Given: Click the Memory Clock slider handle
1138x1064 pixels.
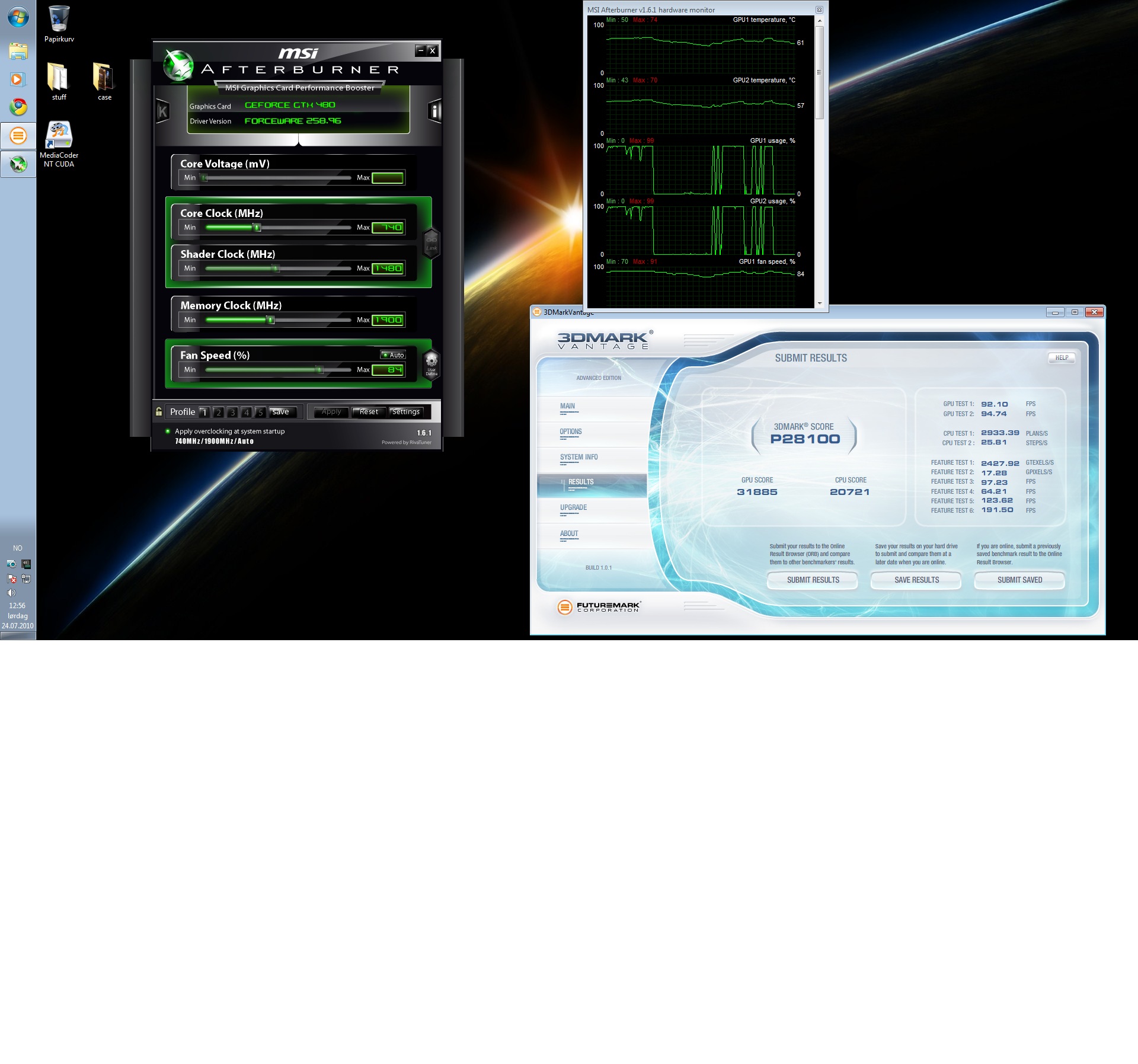Looking at the screenshot, I should click(271, 320).
